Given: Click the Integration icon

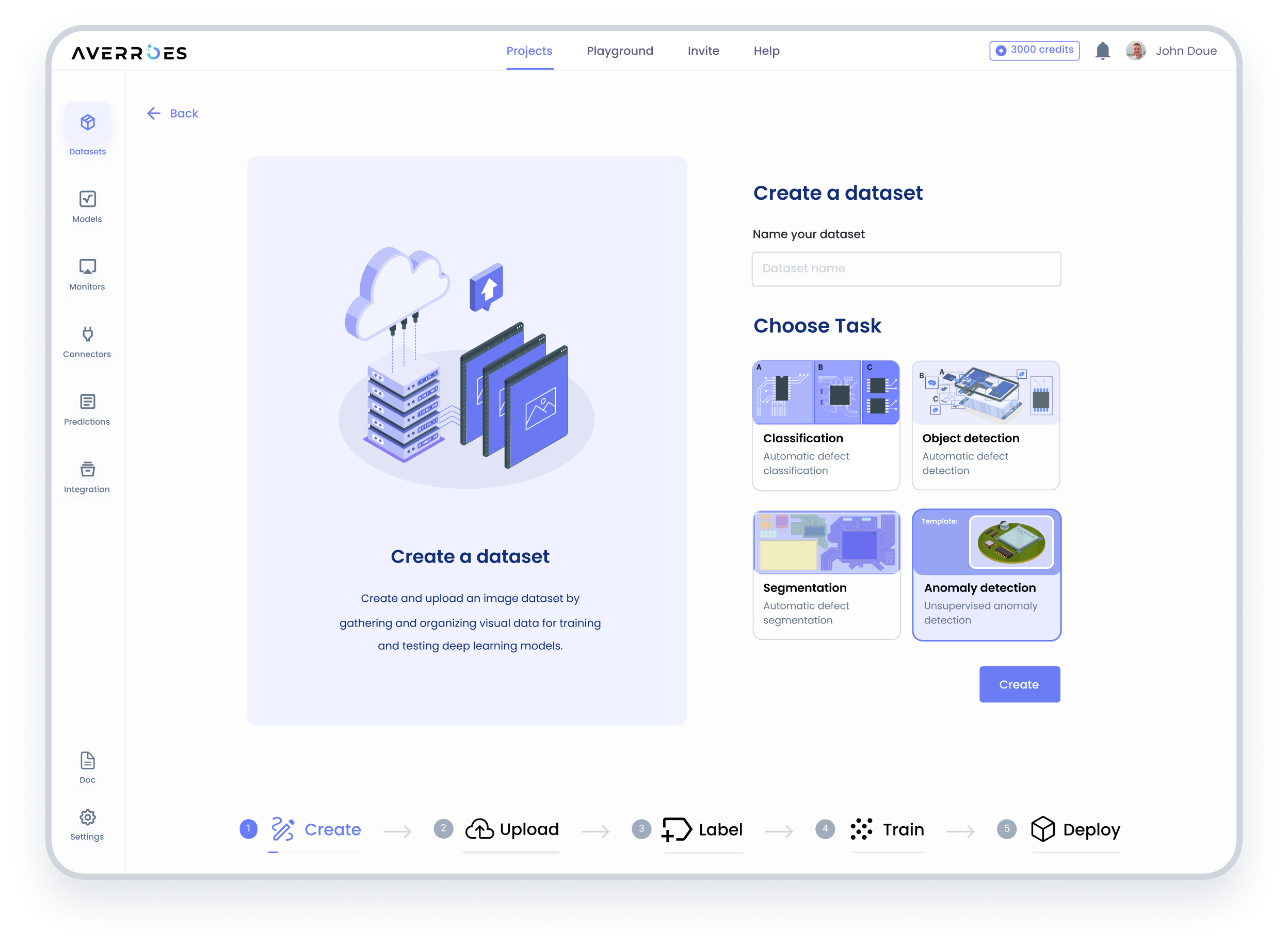Looking at the screenshot, I should tap(87, 469).
